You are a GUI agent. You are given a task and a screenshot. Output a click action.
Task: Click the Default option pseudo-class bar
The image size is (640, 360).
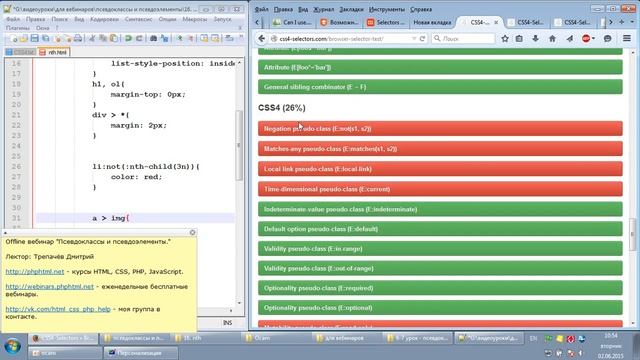440,229
